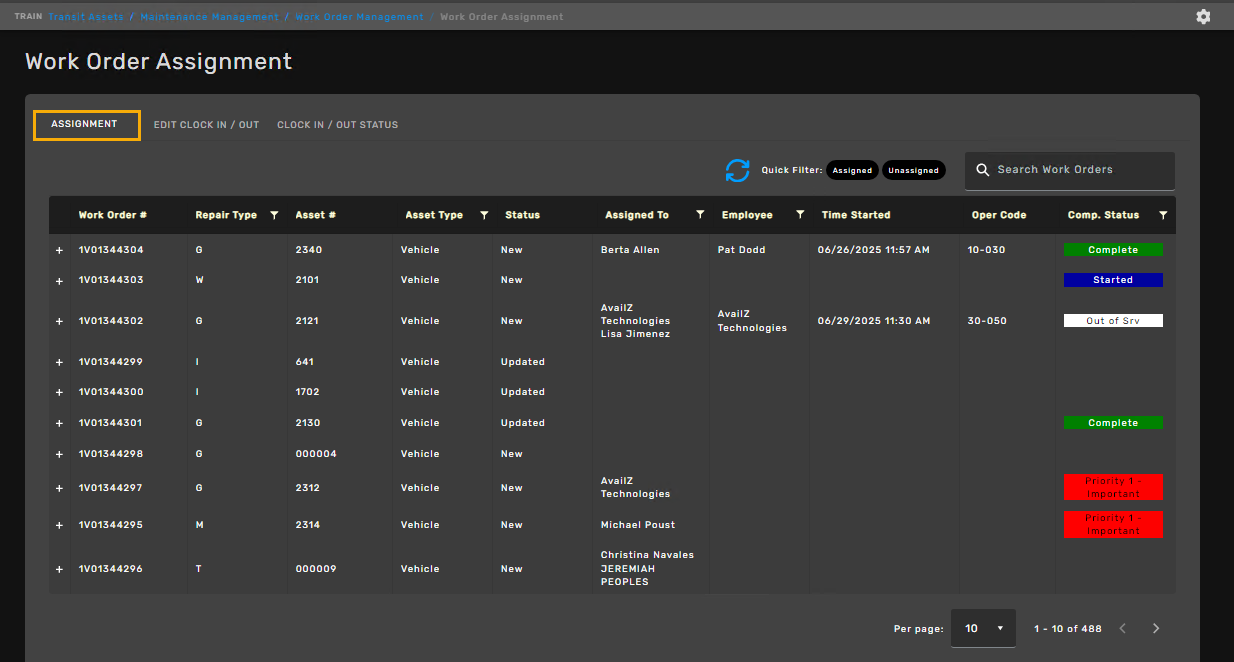The height and width of the screenshot is (662, 1234).
Task: Open the Comp. Status filter icon
Action: 1162,215
